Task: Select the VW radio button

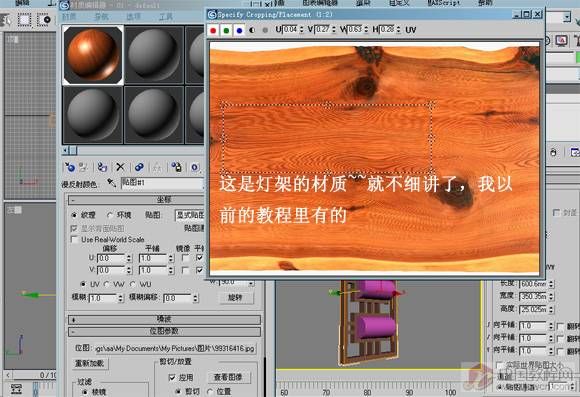Action: pos(107,284)
